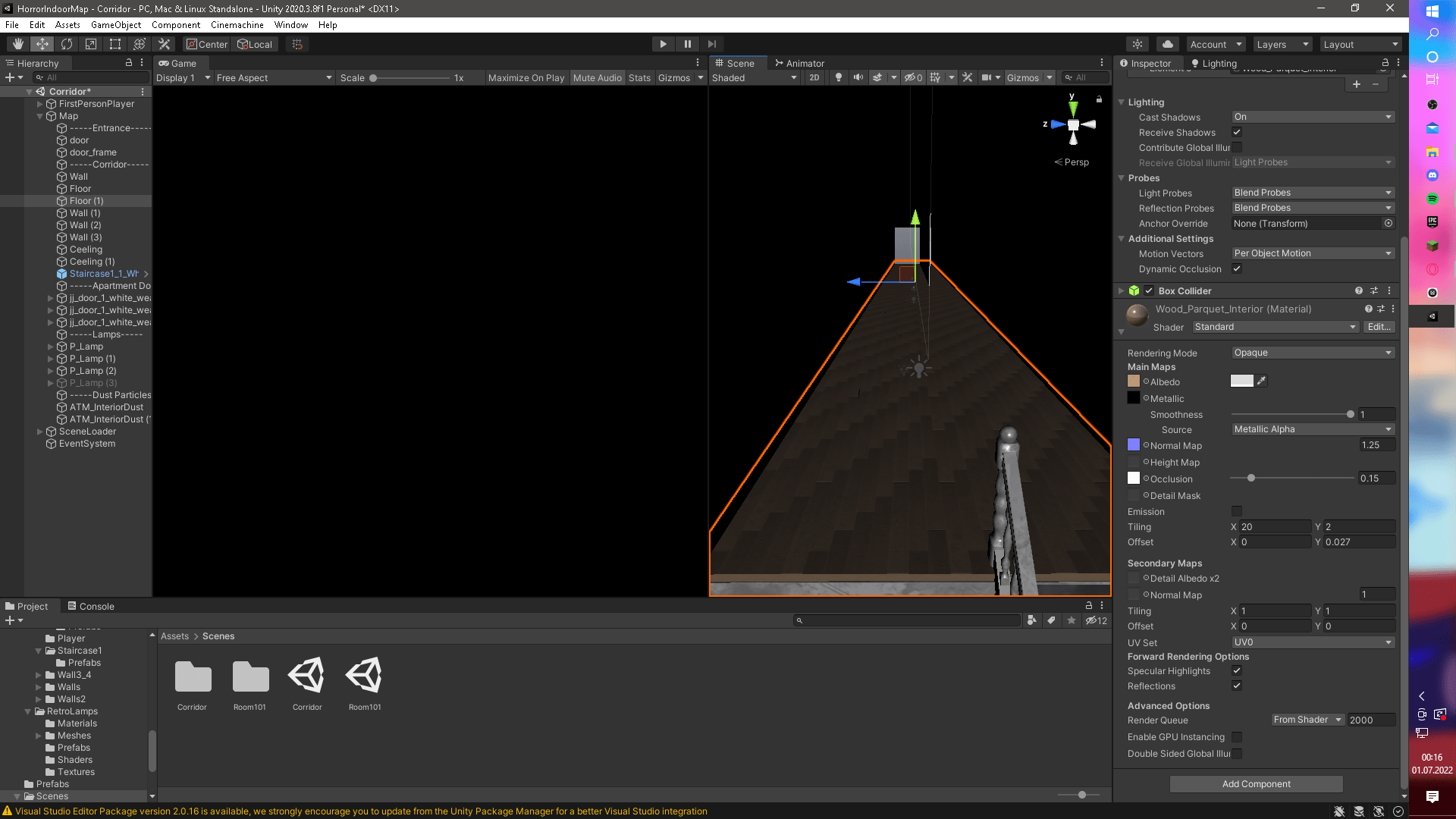Disable Dynamic Occlusion checkbox
Image resolution: width=1456 pixels, height=819 pixels.
tap(1237, 268)
